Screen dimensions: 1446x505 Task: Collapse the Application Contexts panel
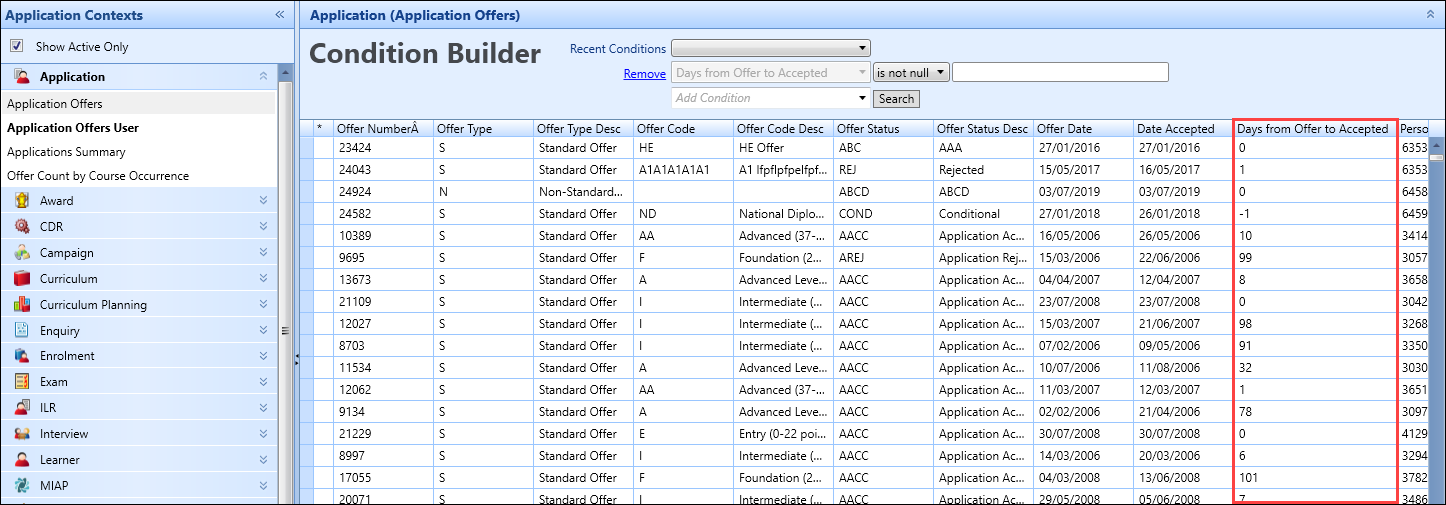point(280,15)
